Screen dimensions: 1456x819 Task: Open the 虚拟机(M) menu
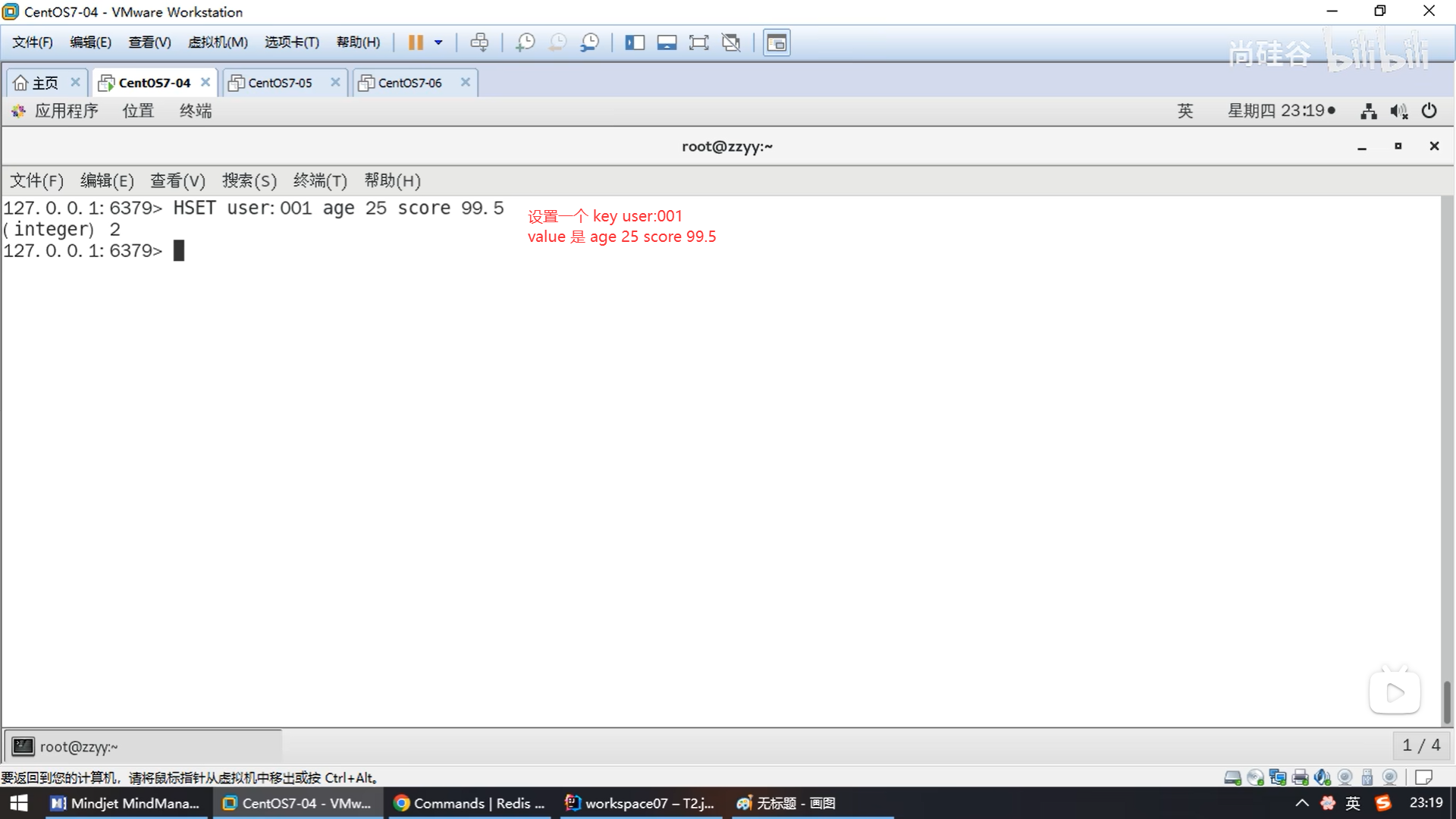tap(218, 42)
